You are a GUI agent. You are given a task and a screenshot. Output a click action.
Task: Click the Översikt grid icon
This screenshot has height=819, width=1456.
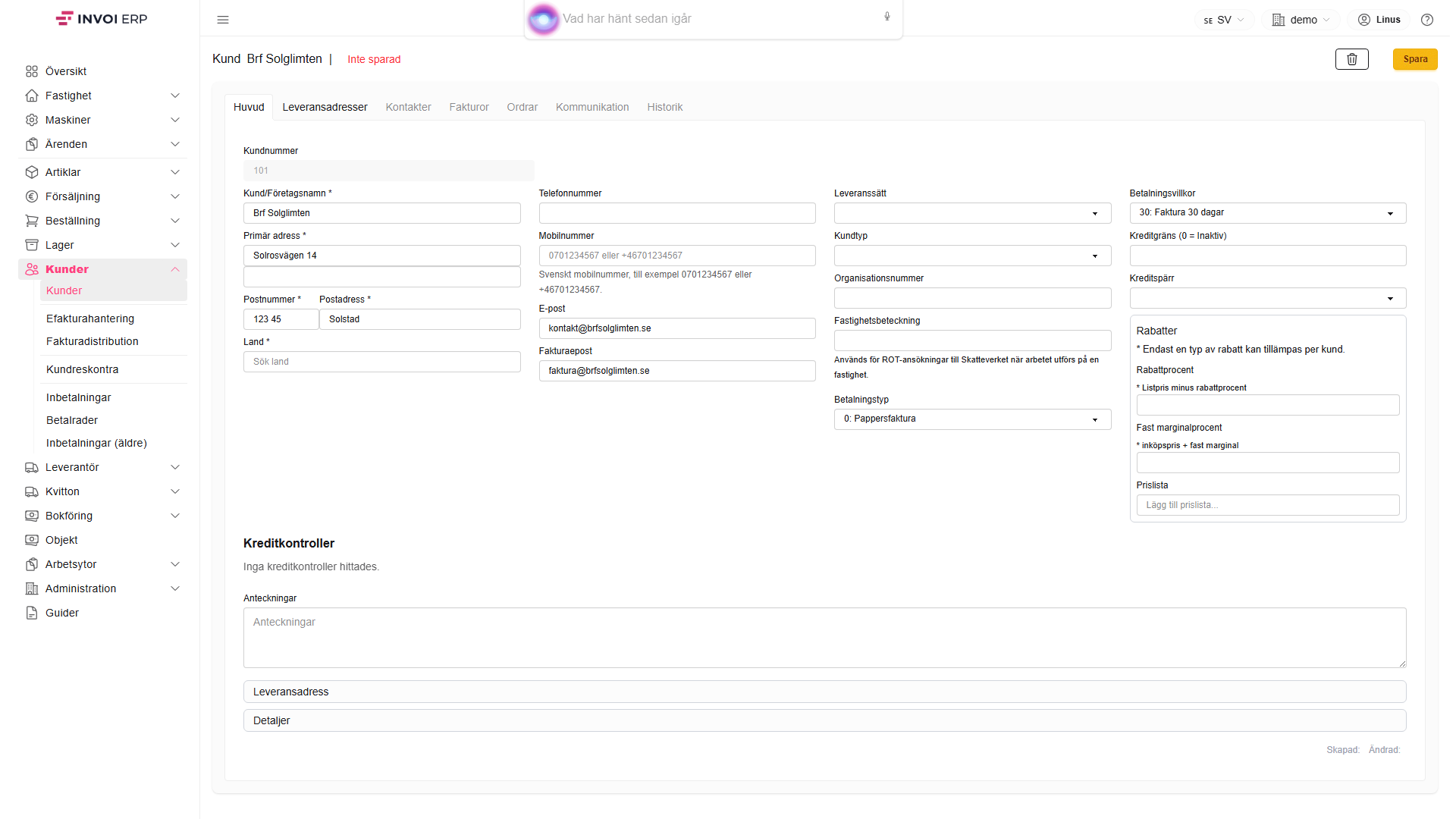(32, 71)
